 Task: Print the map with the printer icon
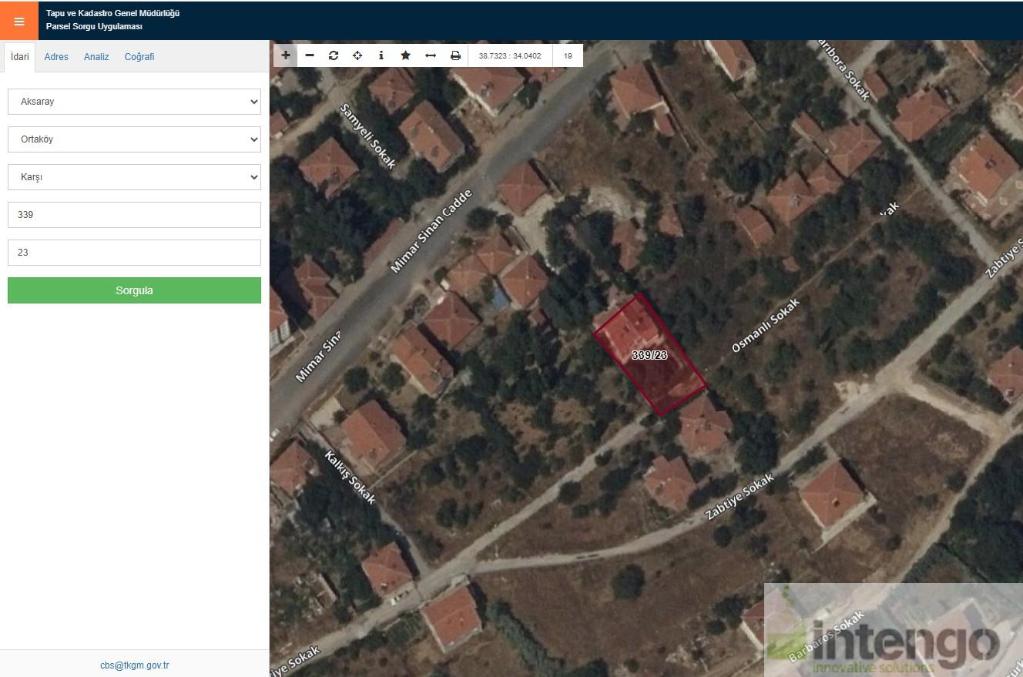tap(455, 55)
